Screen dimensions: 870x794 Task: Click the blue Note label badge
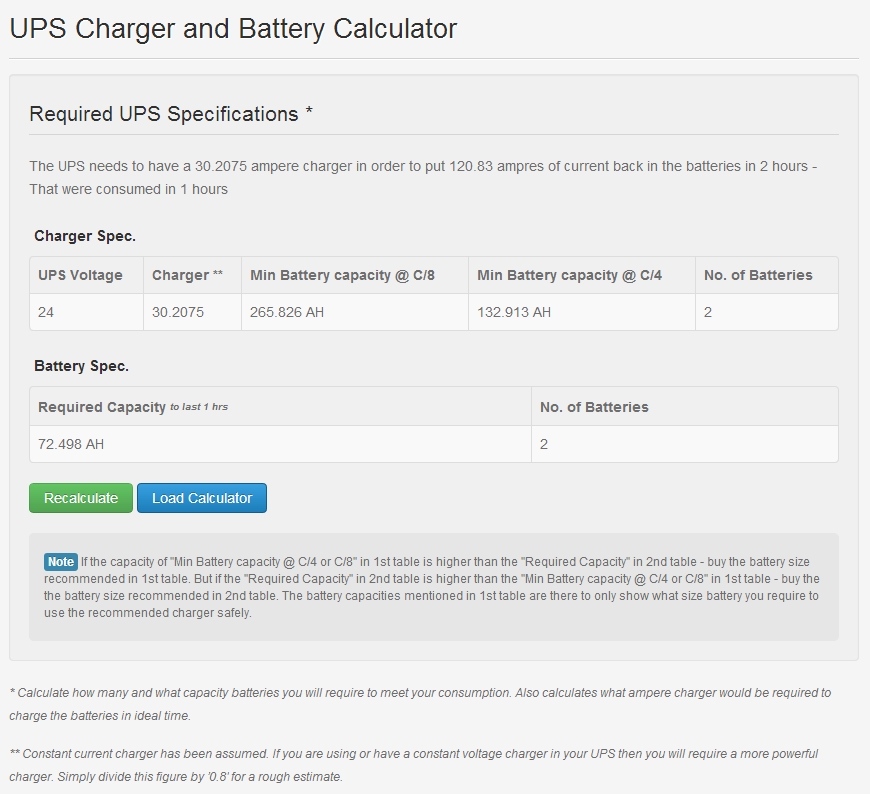60,562
